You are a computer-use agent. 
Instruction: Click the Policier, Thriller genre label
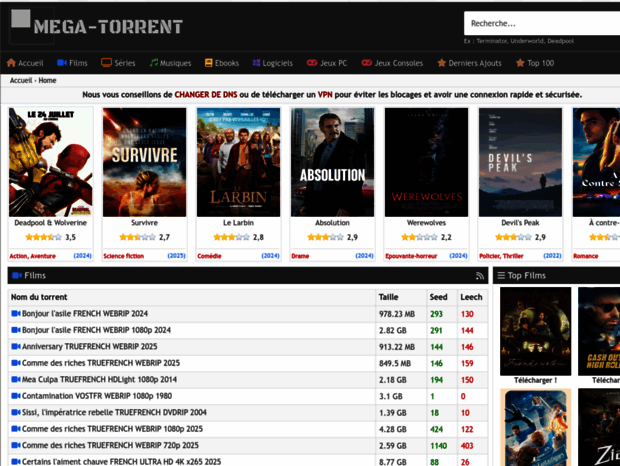(501, 256)
